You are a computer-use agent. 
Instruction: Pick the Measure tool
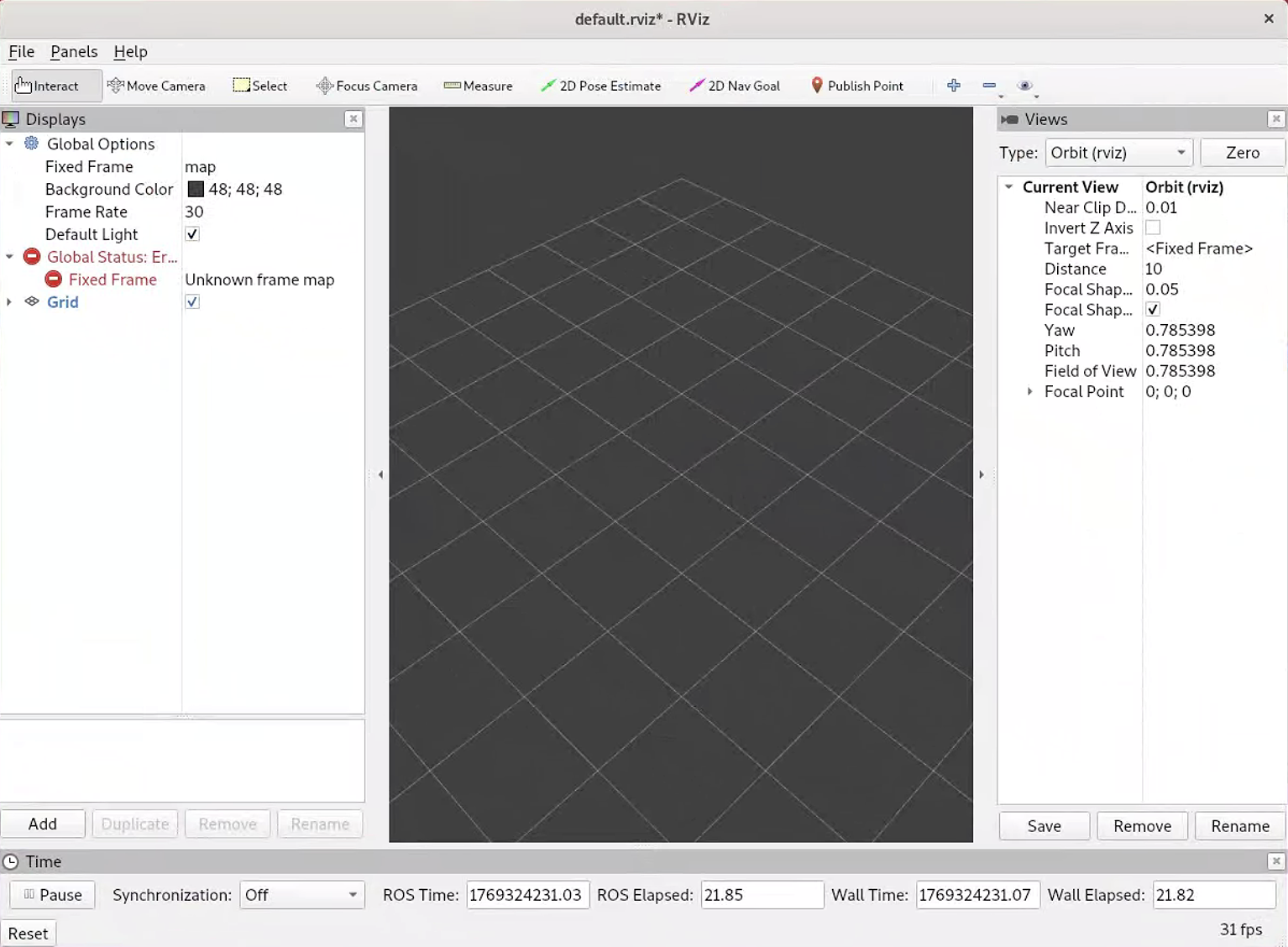(x=478, y=86)
